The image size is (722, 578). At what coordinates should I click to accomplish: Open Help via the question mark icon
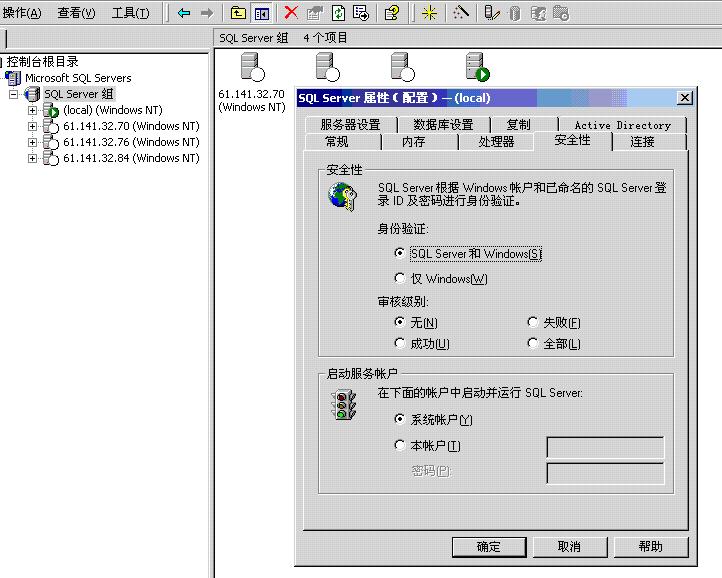(391, 13)
